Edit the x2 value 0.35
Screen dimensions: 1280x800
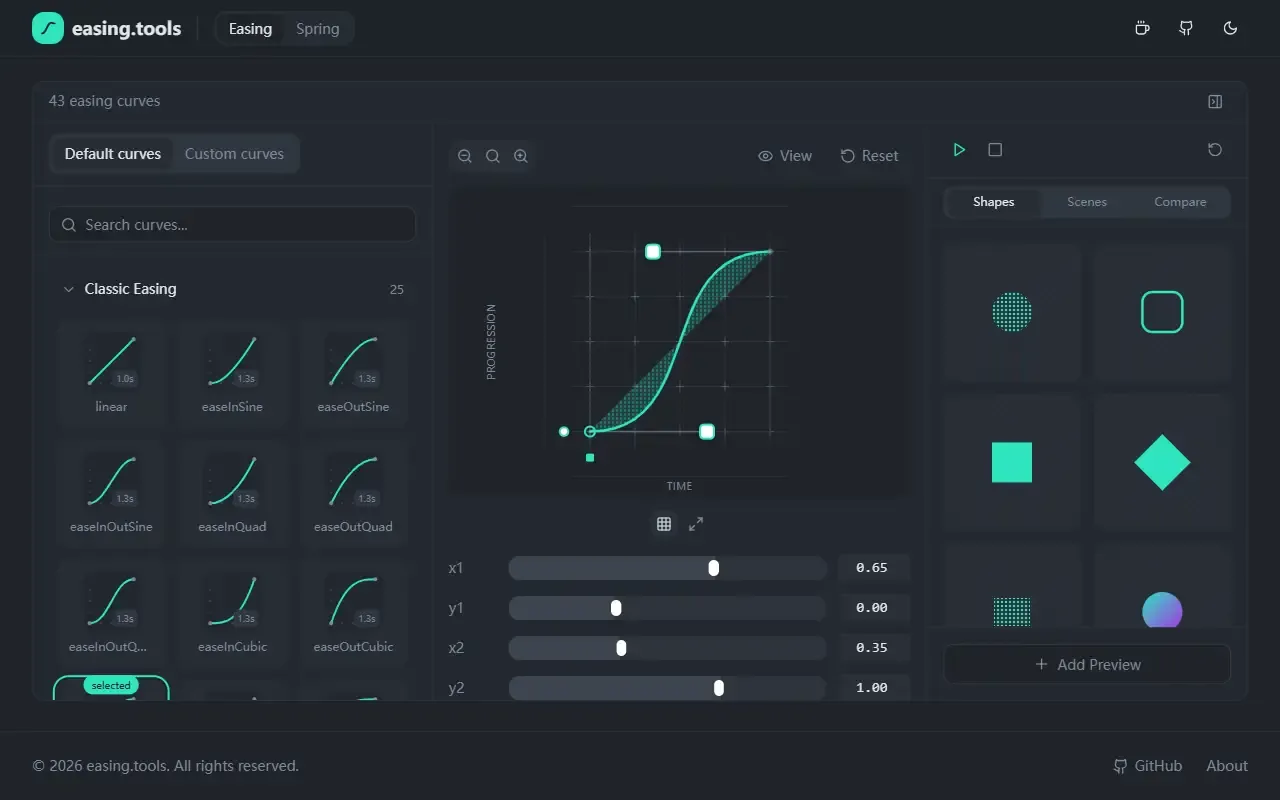(873, 648)
